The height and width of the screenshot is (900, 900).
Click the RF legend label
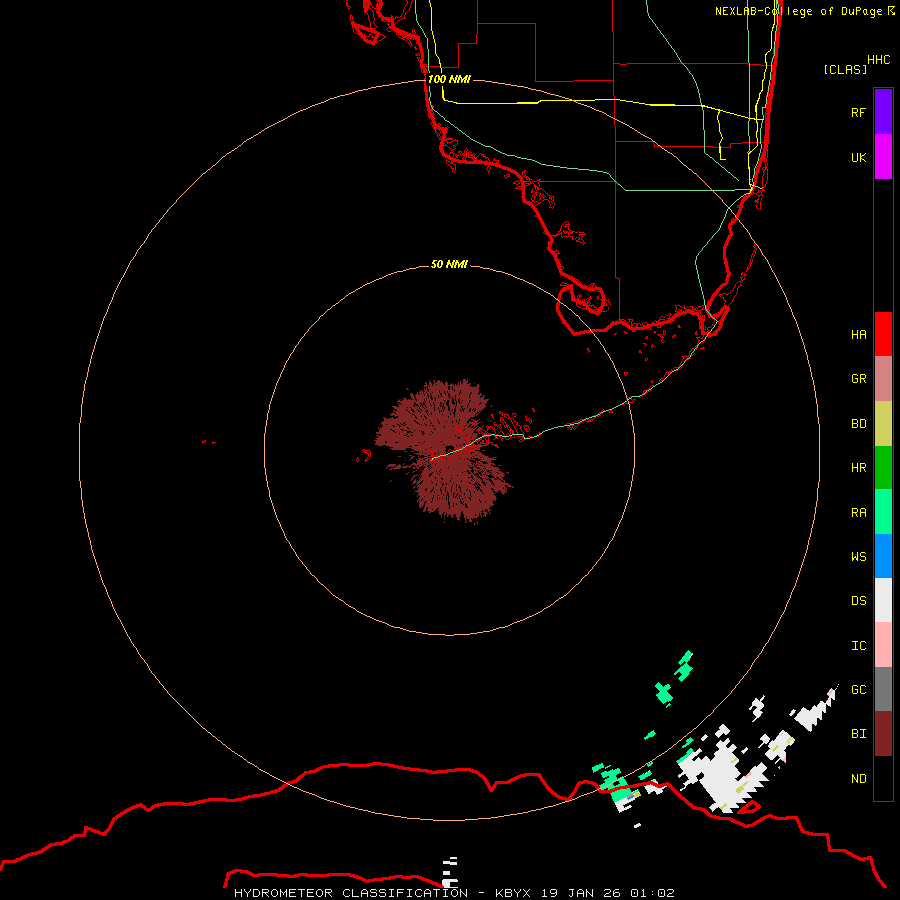[x=858, y=112]
